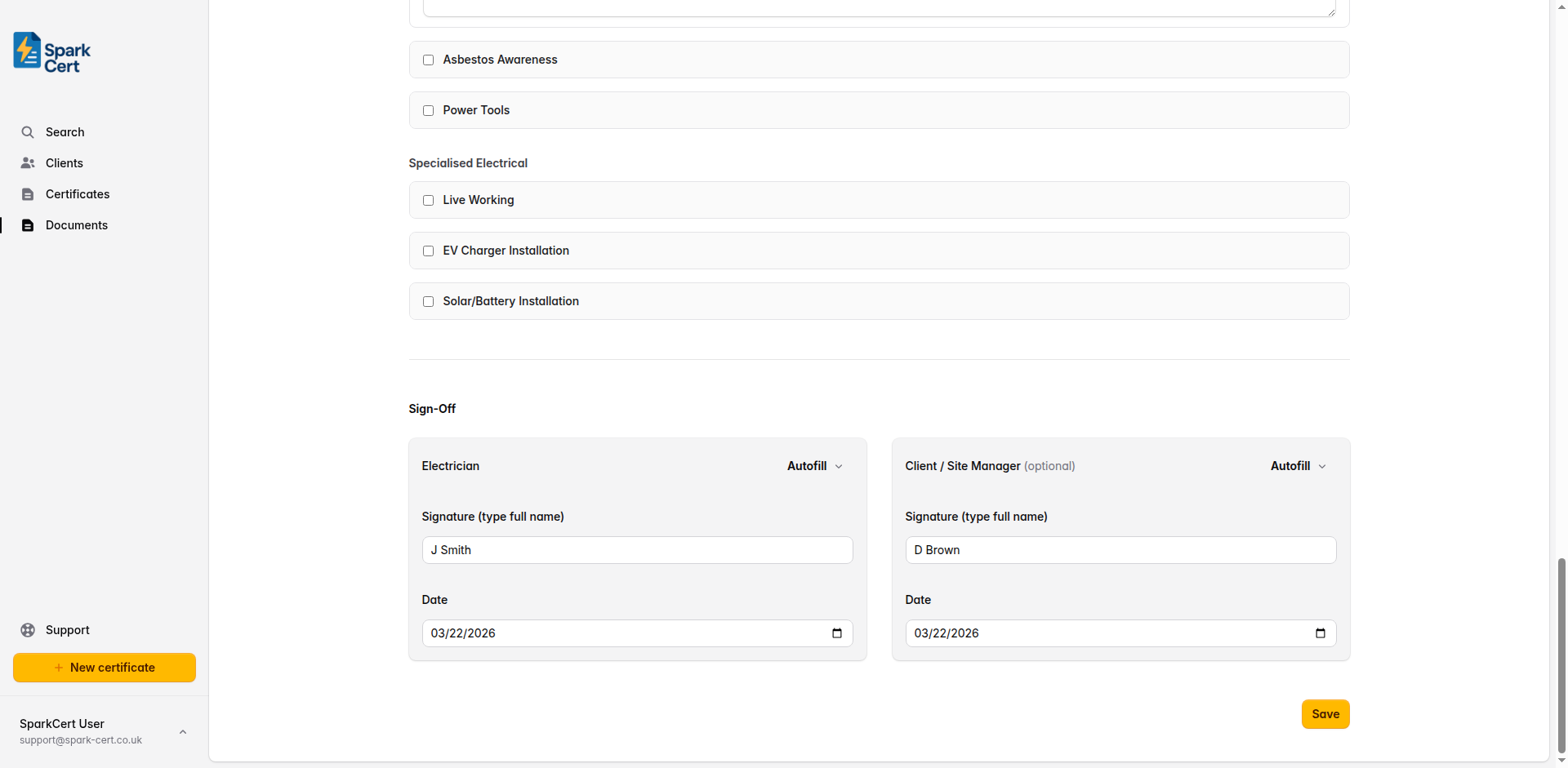Check the Power Tools option

428,110
